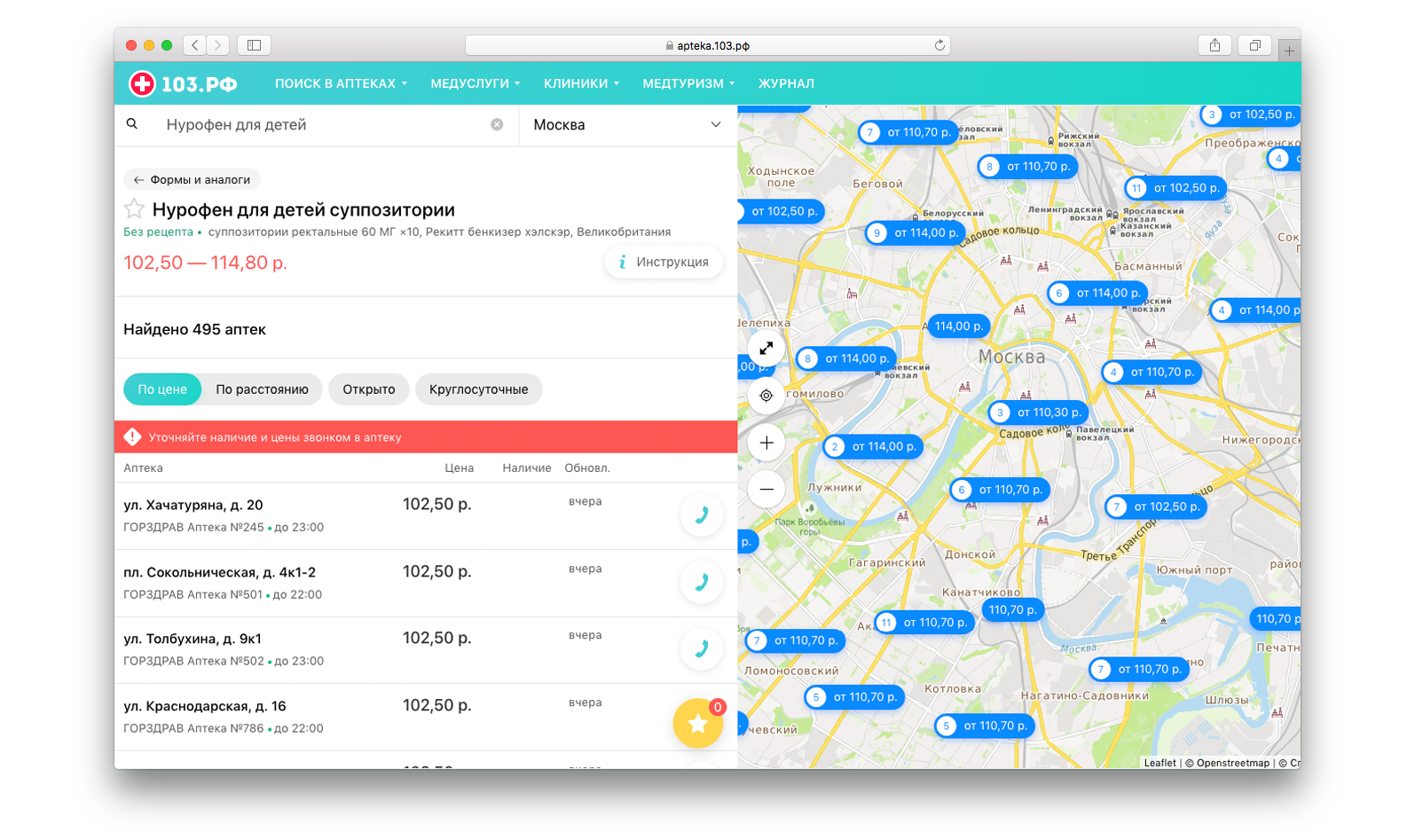Call the pharmacy at ул. Толбухина, д. 9к1
The height and width of the screenshot is (840, 1415).
(701, 648)
